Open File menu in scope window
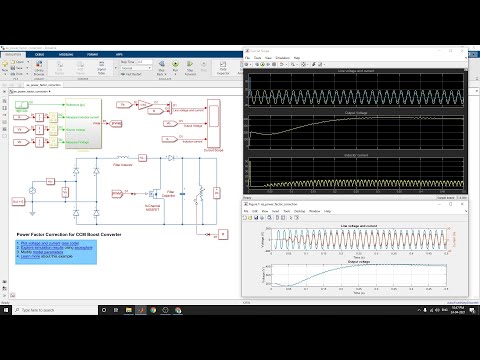The image size is (480, 360). 247,58
